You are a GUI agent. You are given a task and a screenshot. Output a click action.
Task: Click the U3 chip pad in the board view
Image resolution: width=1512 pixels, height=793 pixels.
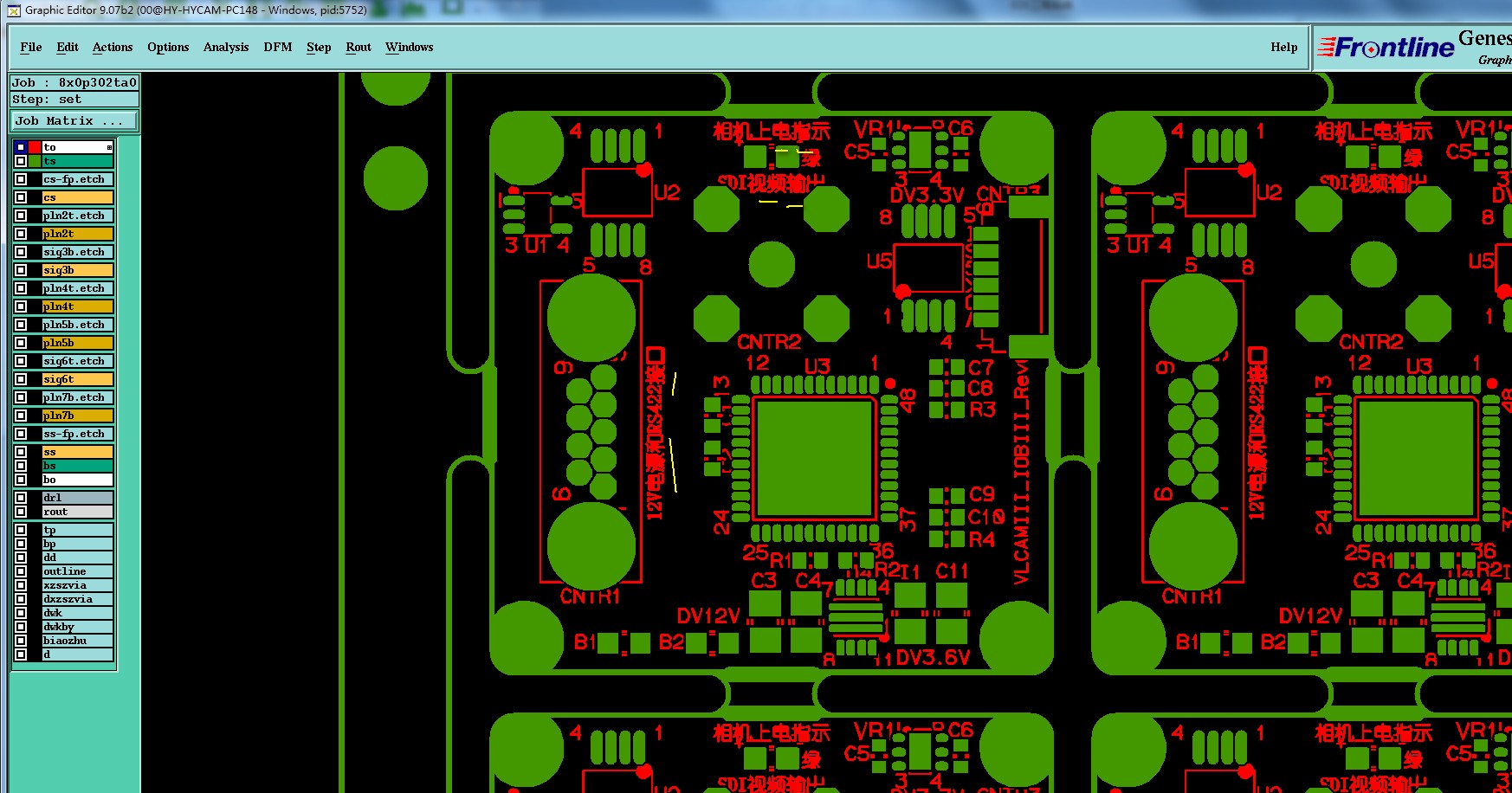coord(814,457)
